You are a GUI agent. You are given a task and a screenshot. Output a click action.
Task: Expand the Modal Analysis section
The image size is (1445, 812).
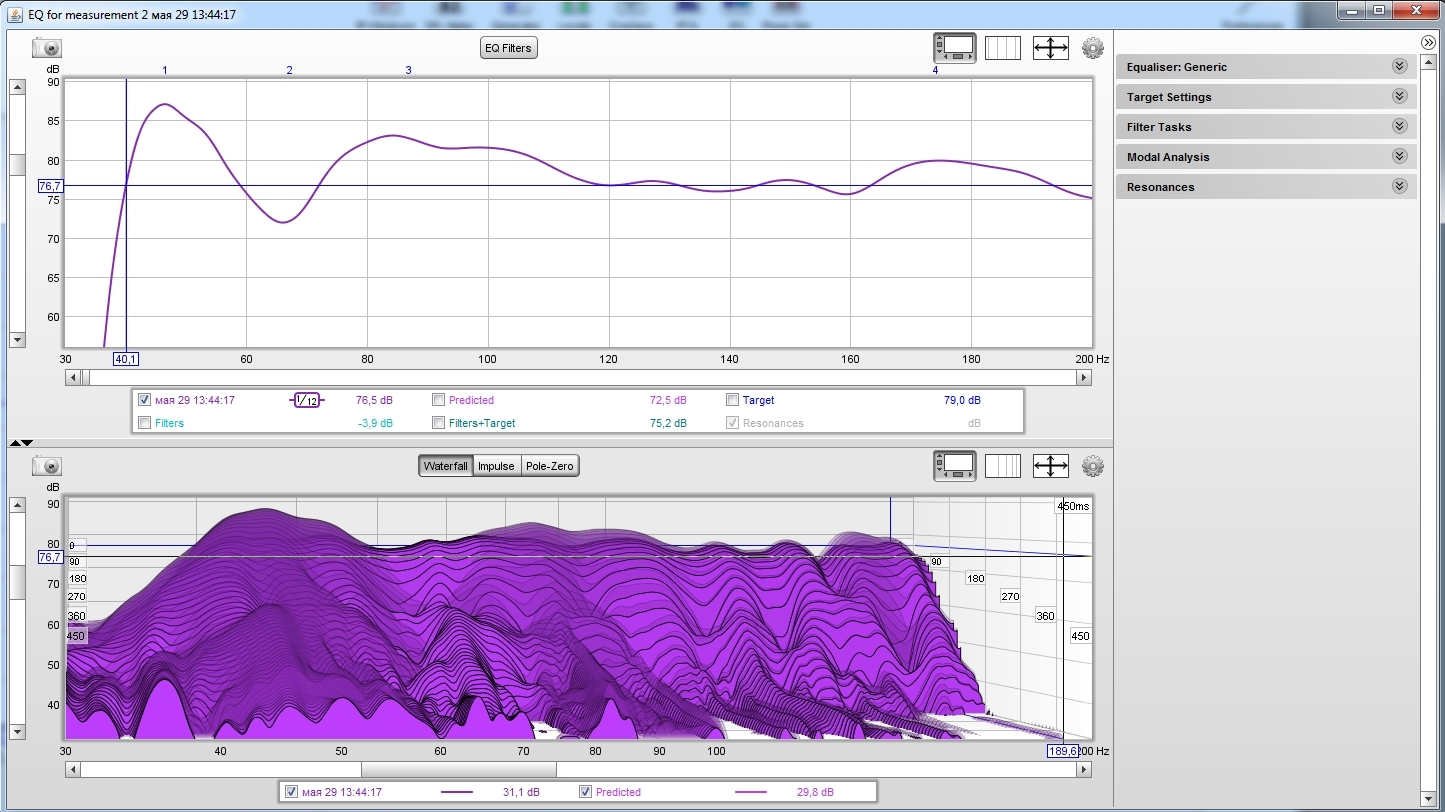(1399, 157)
